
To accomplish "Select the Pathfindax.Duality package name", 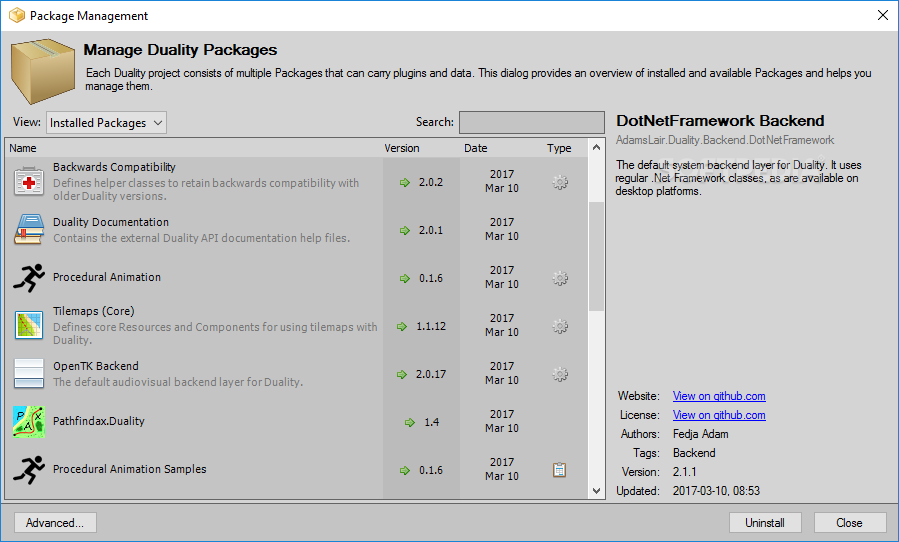I will click(x=99, y=421).
